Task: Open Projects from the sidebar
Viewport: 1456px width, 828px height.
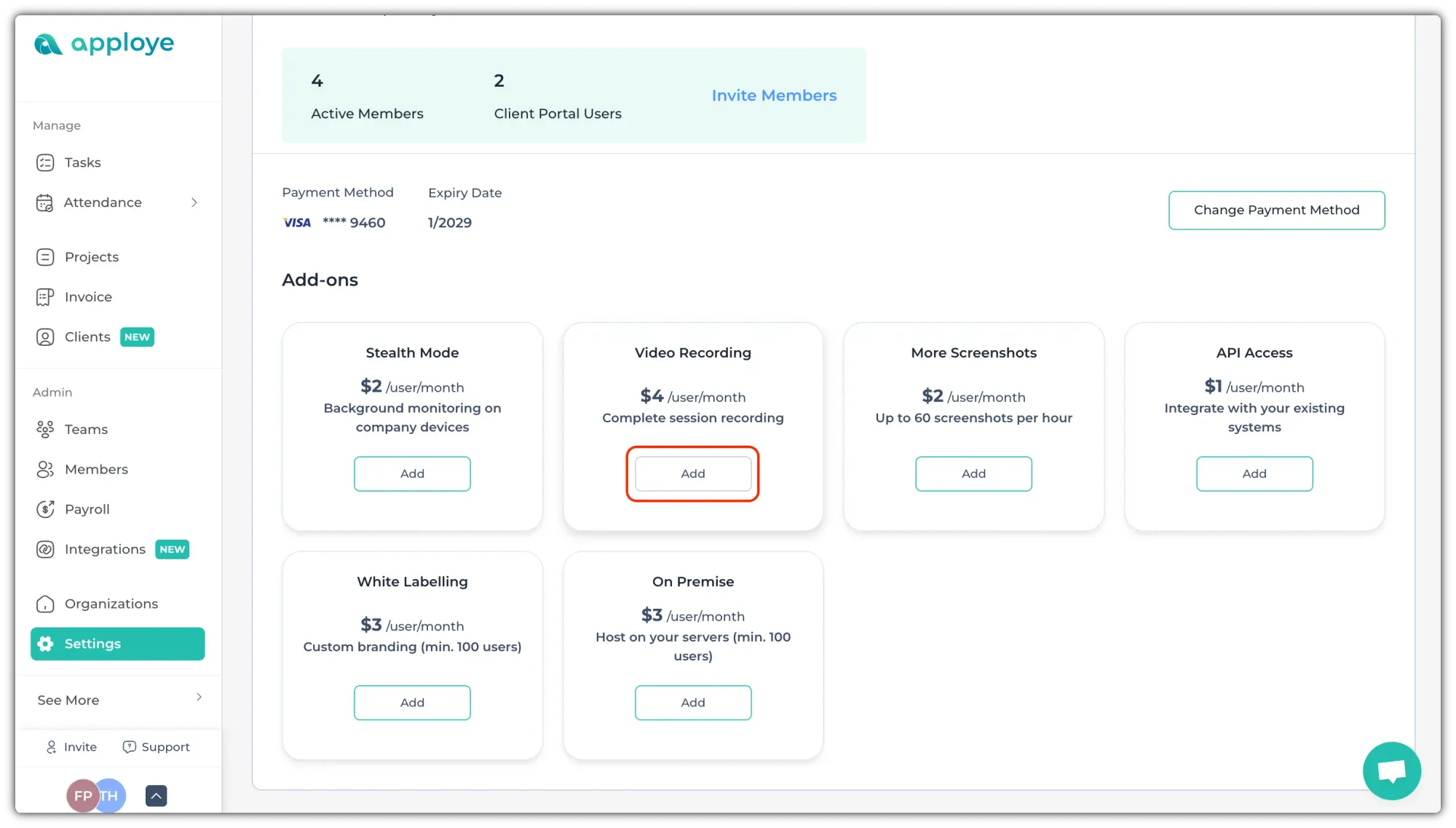Action: click(91, 257)
